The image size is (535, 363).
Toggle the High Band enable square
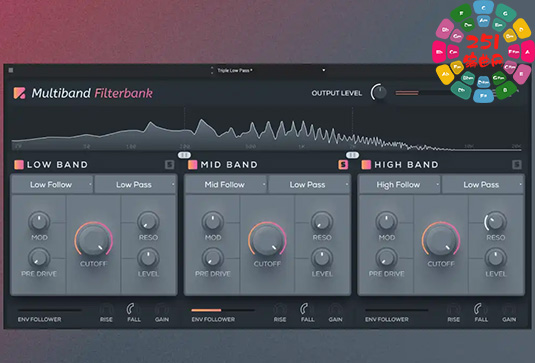pyautogui.click(x=366, y=165)
